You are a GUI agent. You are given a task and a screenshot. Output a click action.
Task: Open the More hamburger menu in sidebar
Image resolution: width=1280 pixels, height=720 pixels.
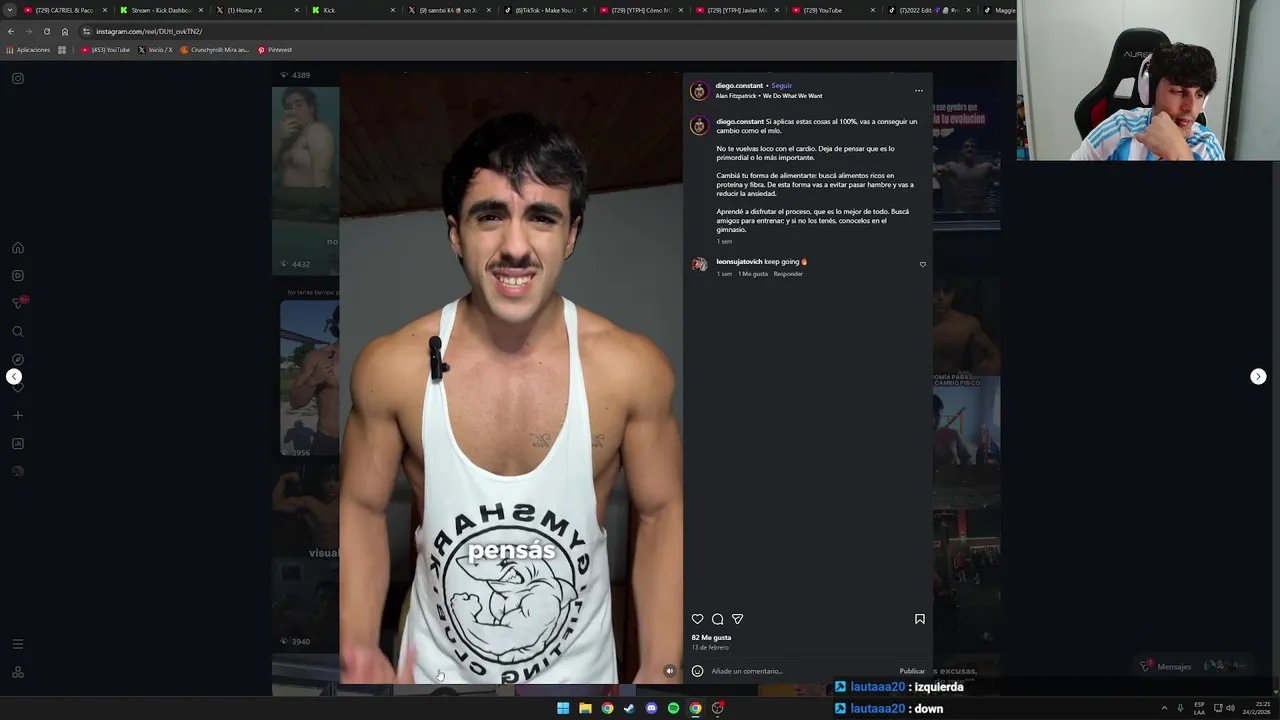(17, 644)
